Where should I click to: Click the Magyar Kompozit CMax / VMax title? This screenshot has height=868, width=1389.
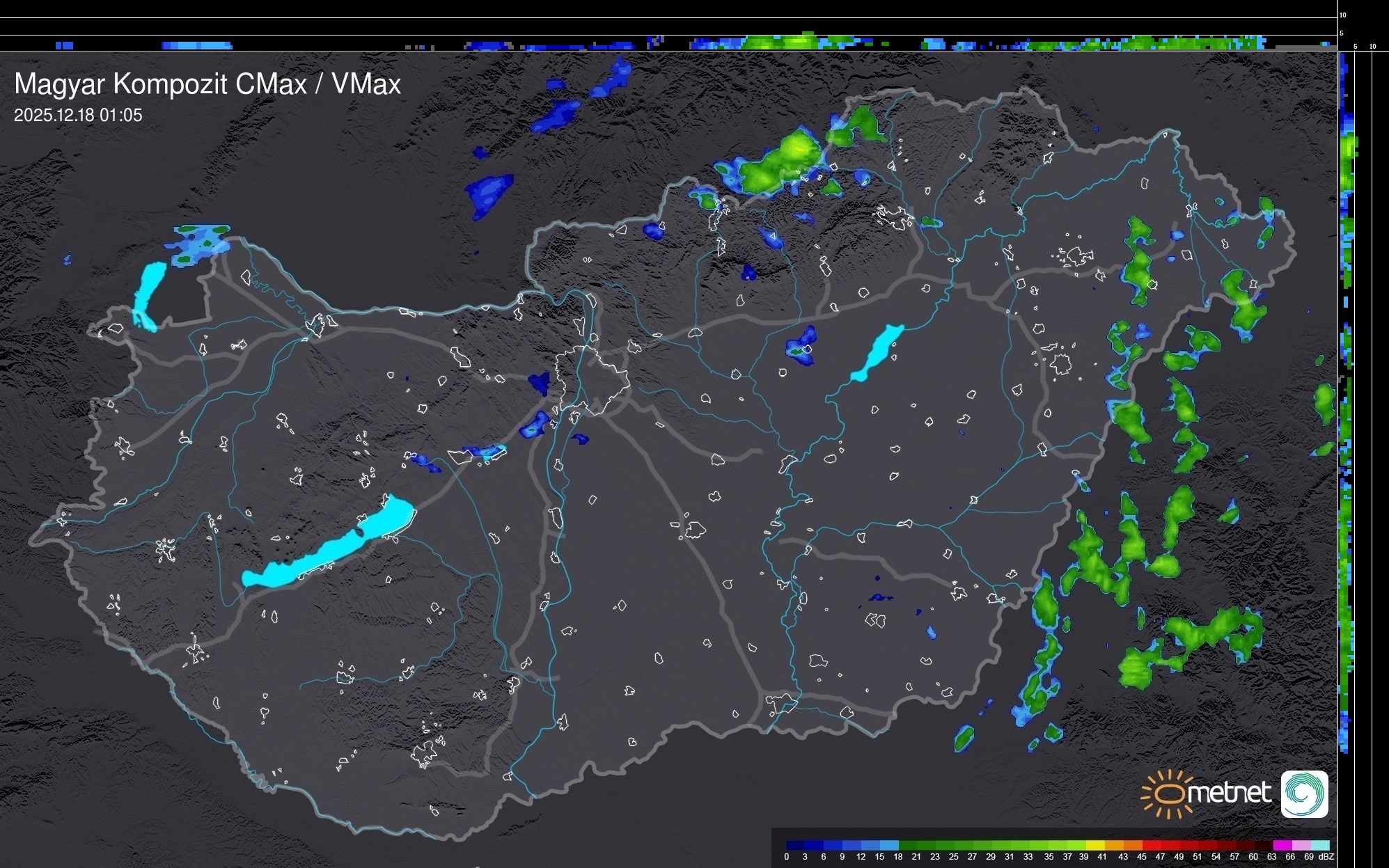coord(207,84)
